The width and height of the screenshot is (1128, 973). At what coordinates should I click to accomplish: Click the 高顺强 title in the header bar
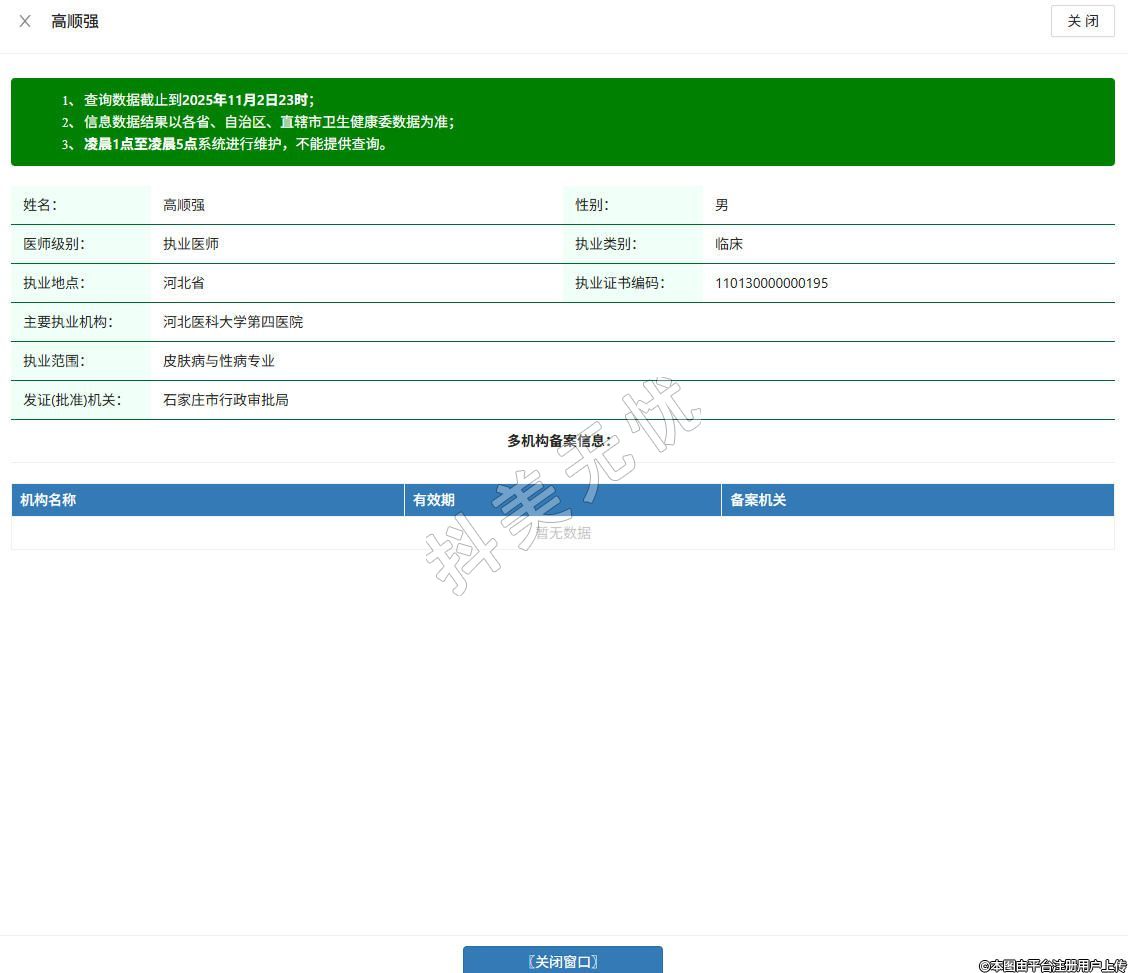(75, 21)
